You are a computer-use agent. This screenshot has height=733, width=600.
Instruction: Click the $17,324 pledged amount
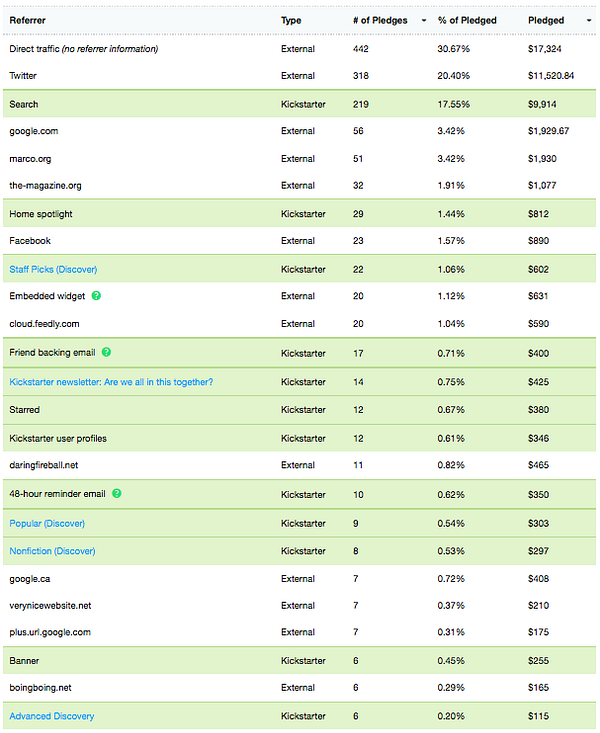[x=544, y=49]
